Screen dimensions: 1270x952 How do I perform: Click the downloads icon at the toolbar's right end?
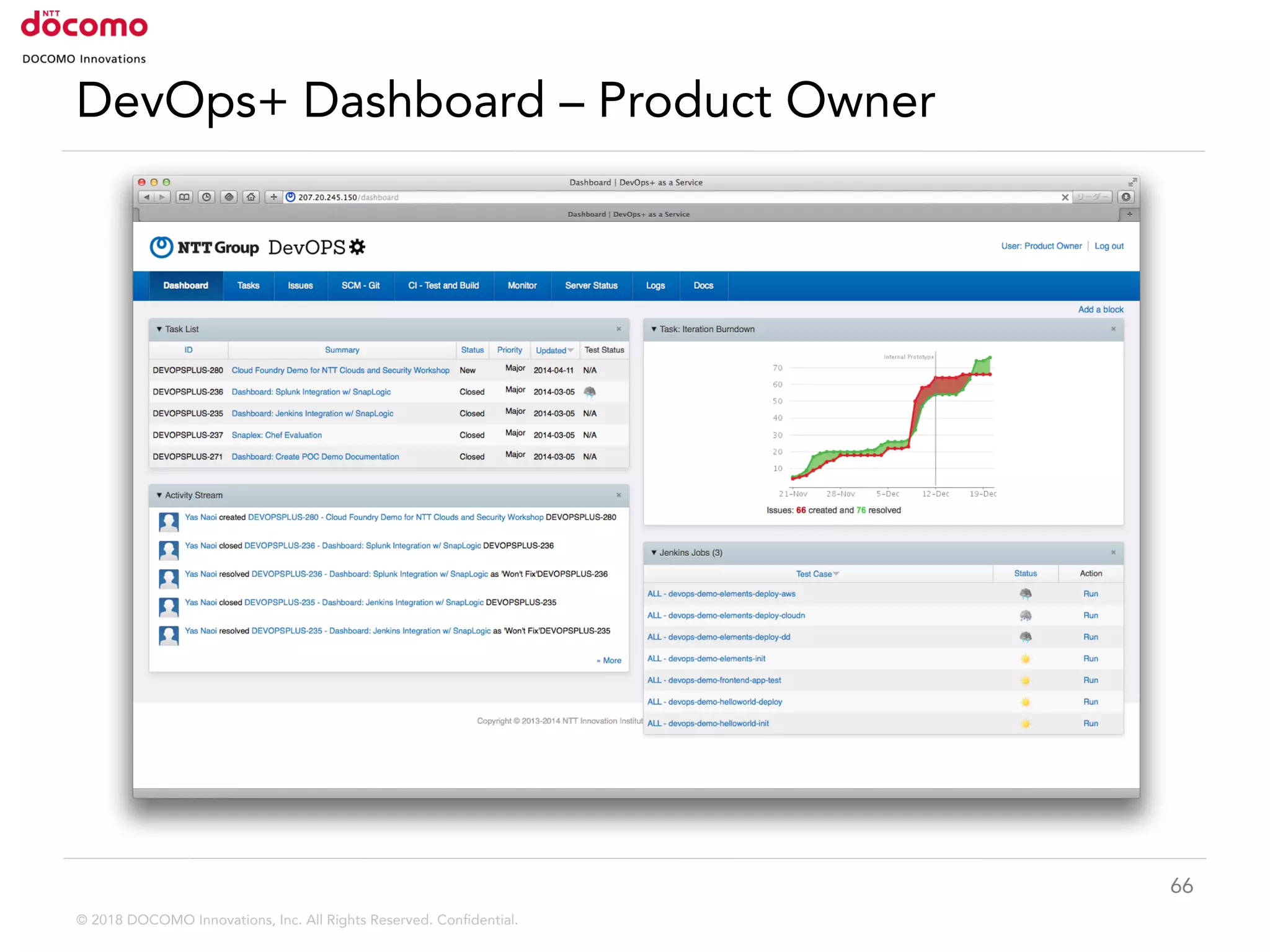click(1126, 197)
